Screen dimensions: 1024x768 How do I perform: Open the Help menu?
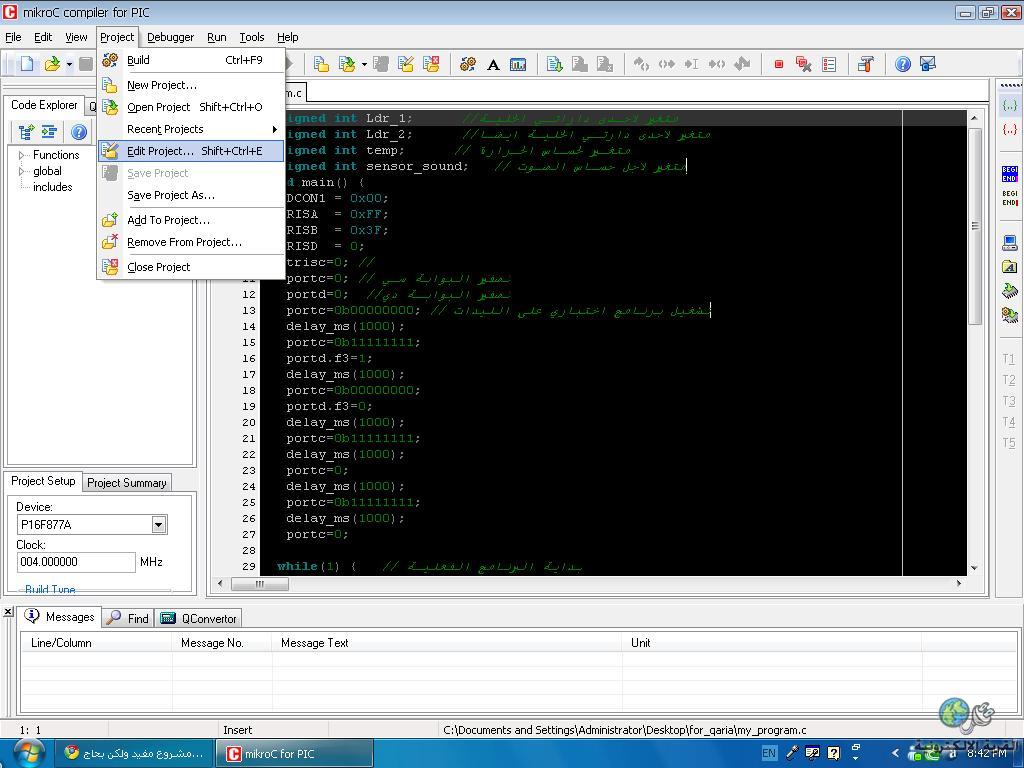pyautogui.click(x=287, y=37)
